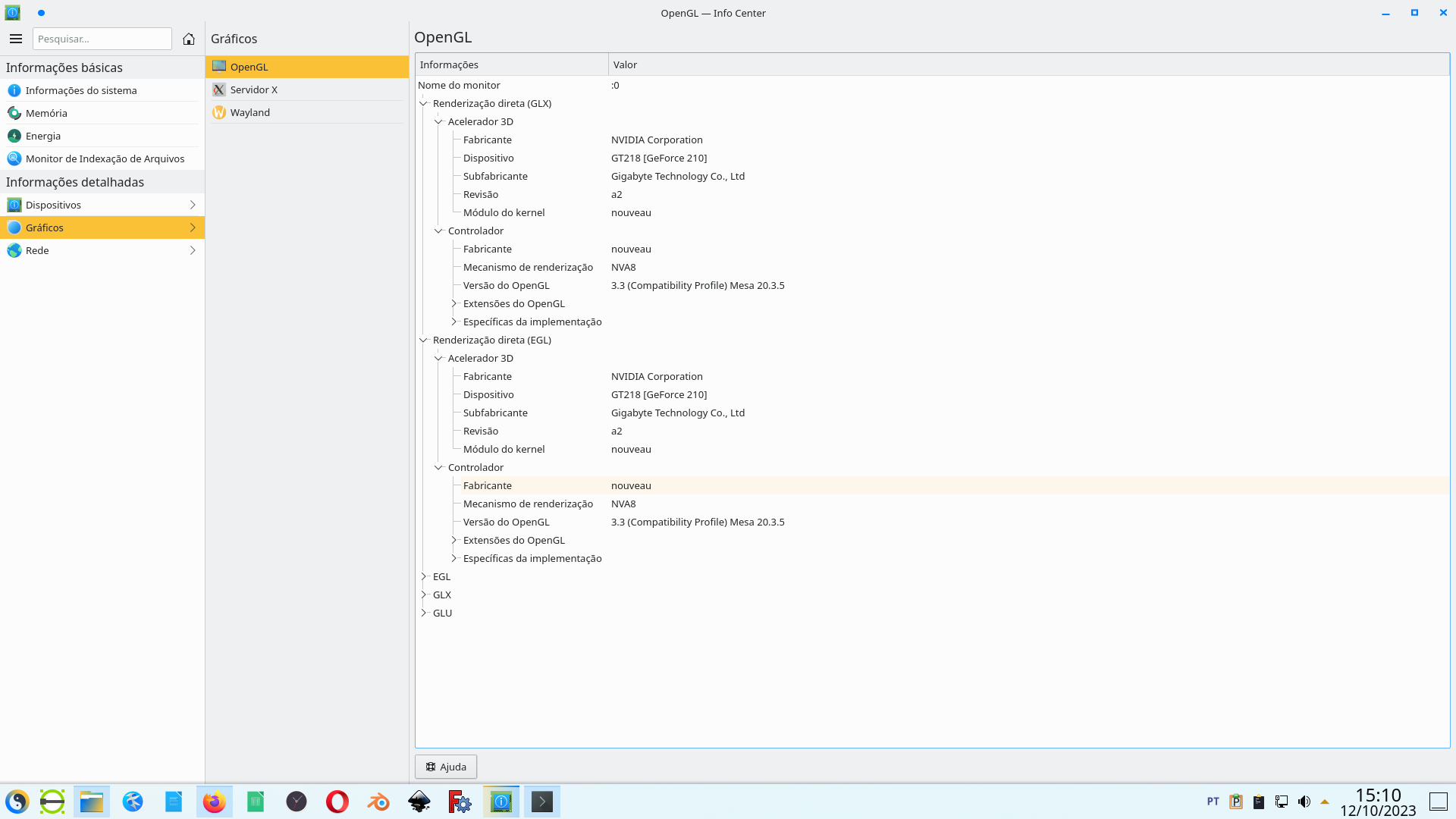The image size is (1456, 819).
Task: Click the show desktop button
Action: (1439, 802)
